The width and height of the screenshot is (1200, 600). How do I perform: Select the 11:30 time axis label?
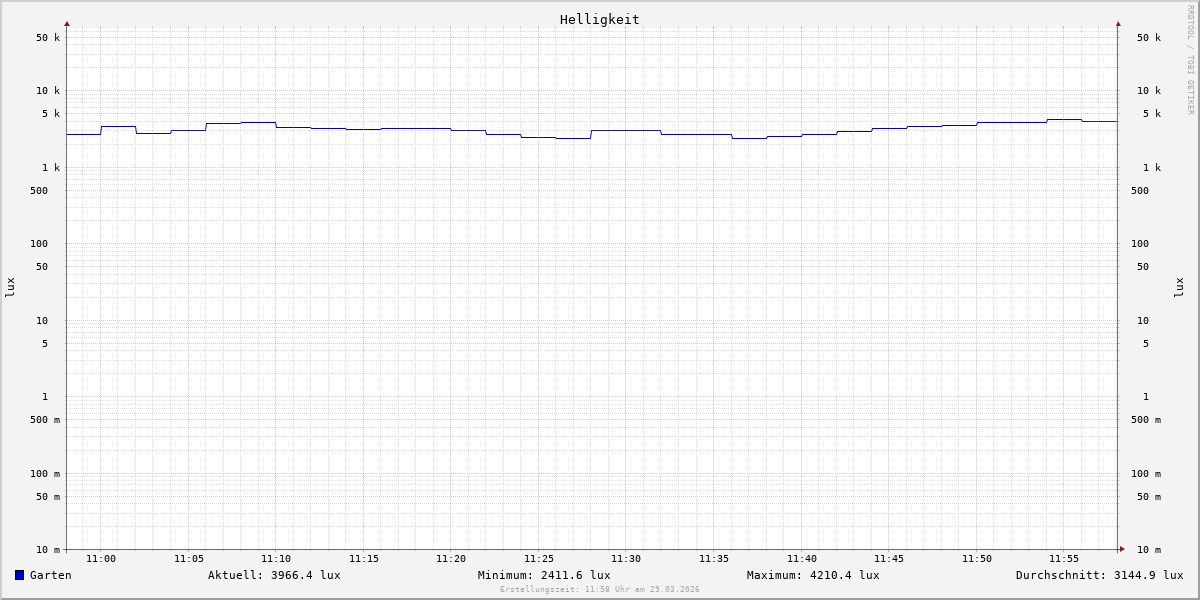point(626,559)
